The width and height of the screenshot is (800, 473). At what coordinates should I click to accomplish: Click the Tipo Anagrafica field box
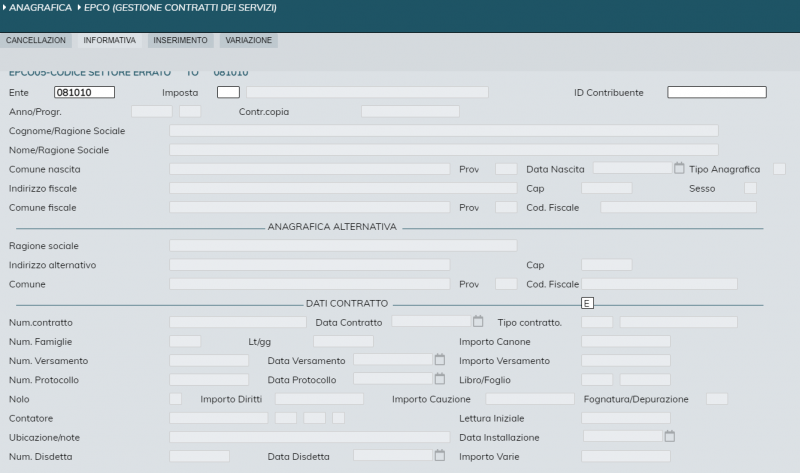click(x=779, y=169)
